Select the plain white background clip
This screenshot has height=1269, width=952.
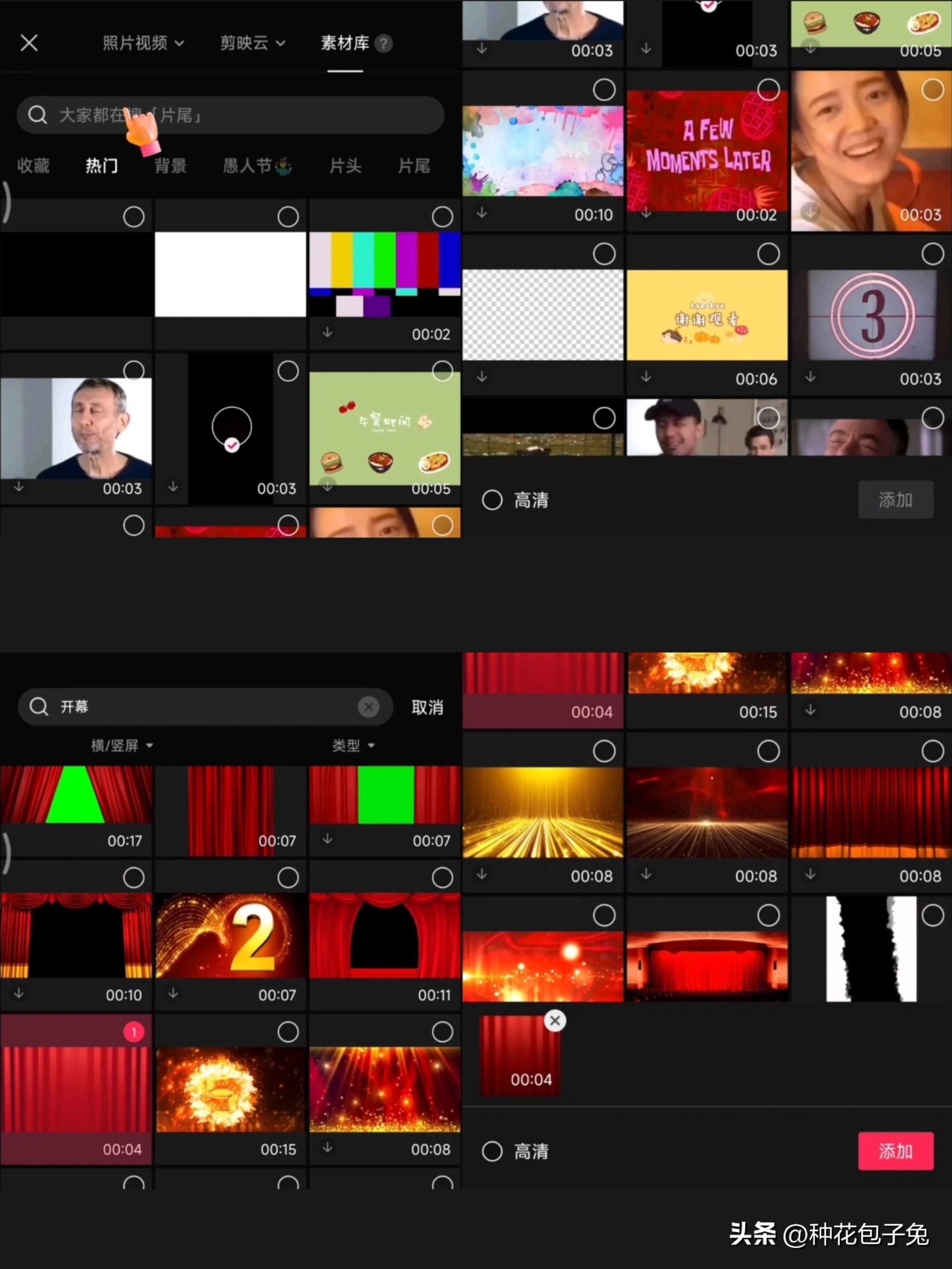(x=288, y=216)
